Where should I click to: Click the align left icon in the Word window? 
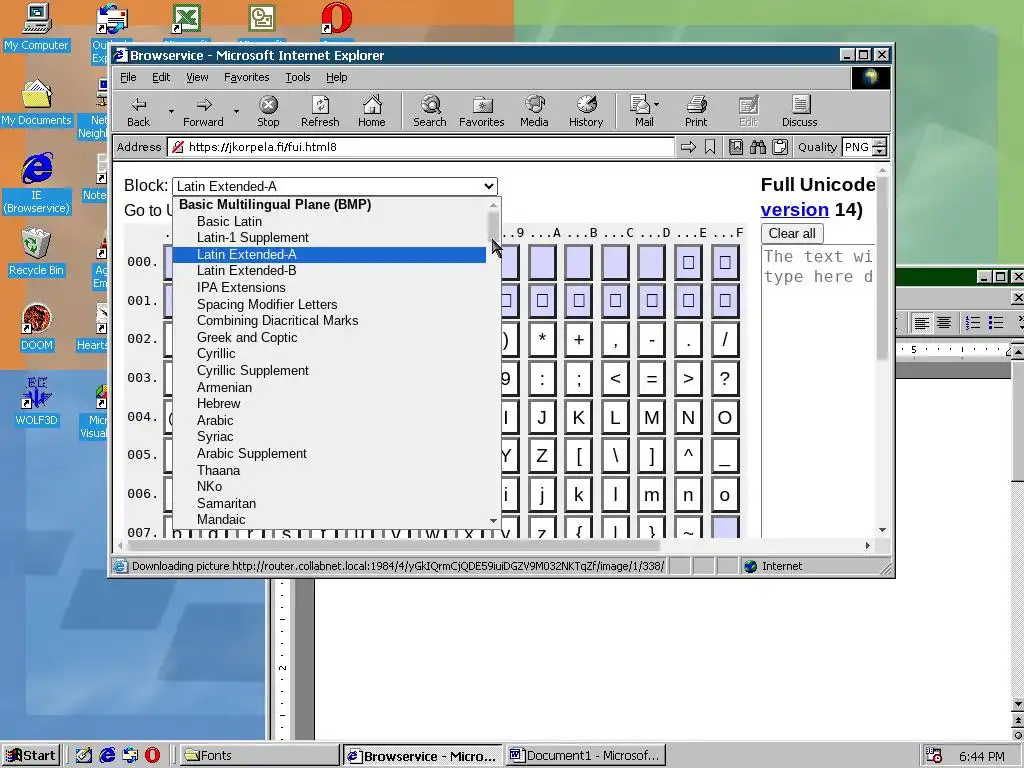coord(921,323)
